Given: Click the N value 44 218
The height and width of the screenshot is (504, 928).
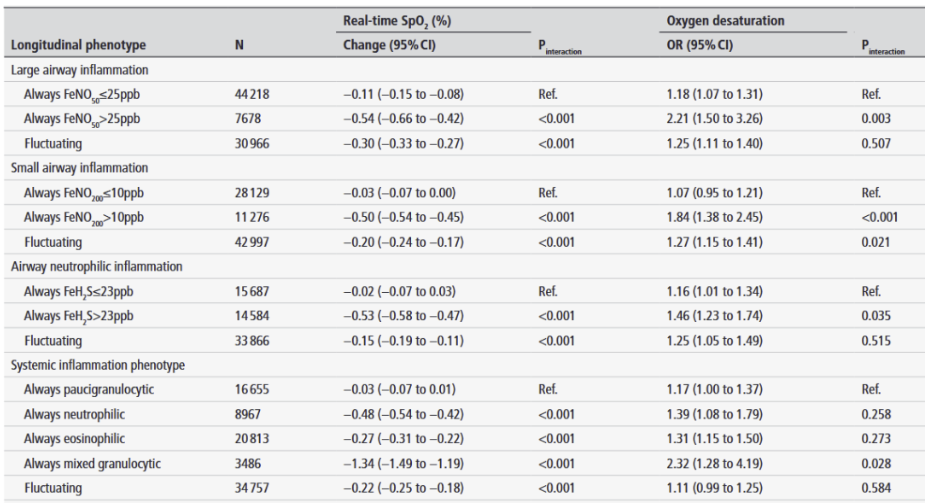Looking at the screenshot, I should click(x=250, y=94).
